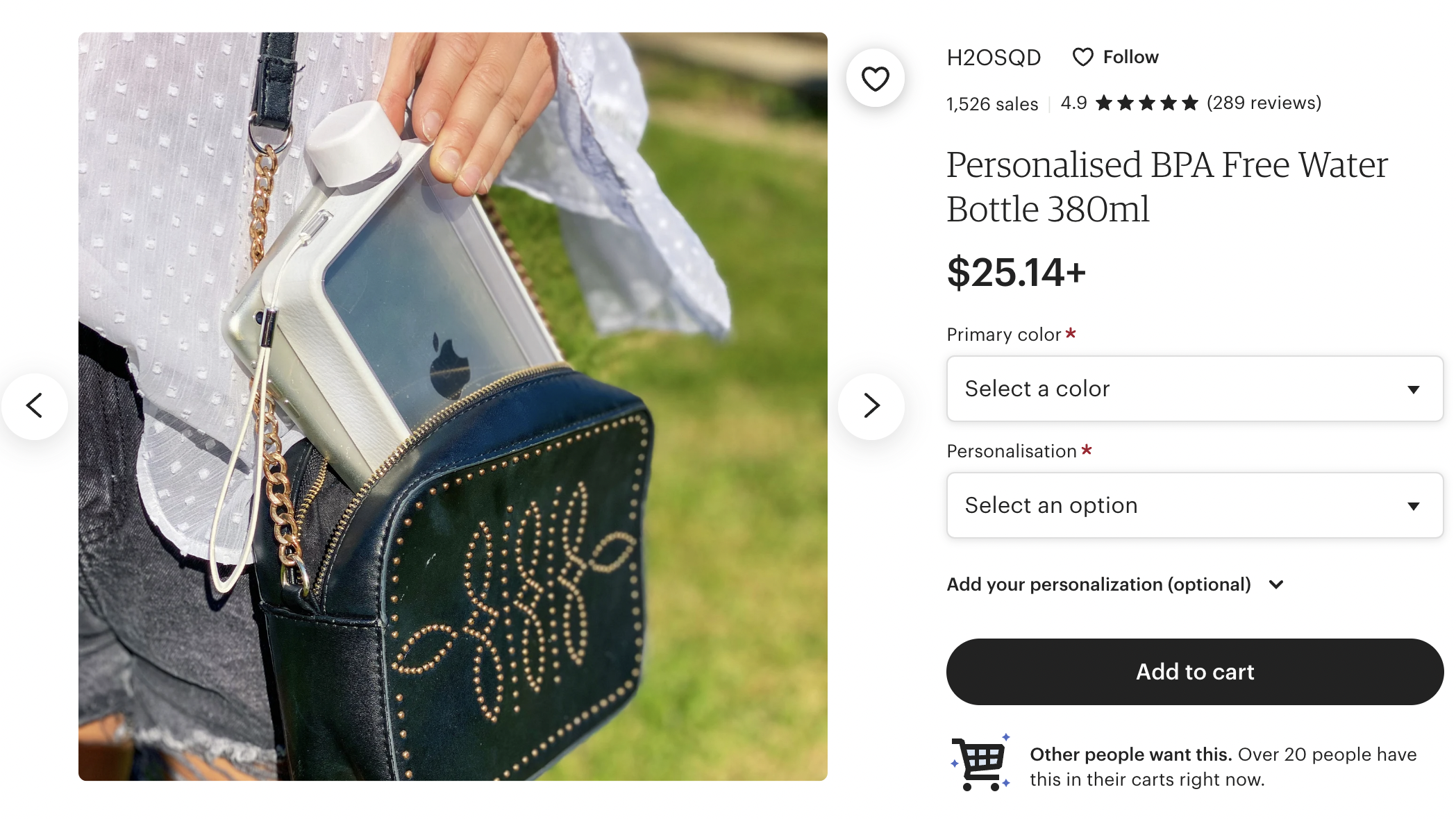Follow the H2OSQD shop
Image resolution: width=1456 pixels, height=819 pixels.
1116,57
